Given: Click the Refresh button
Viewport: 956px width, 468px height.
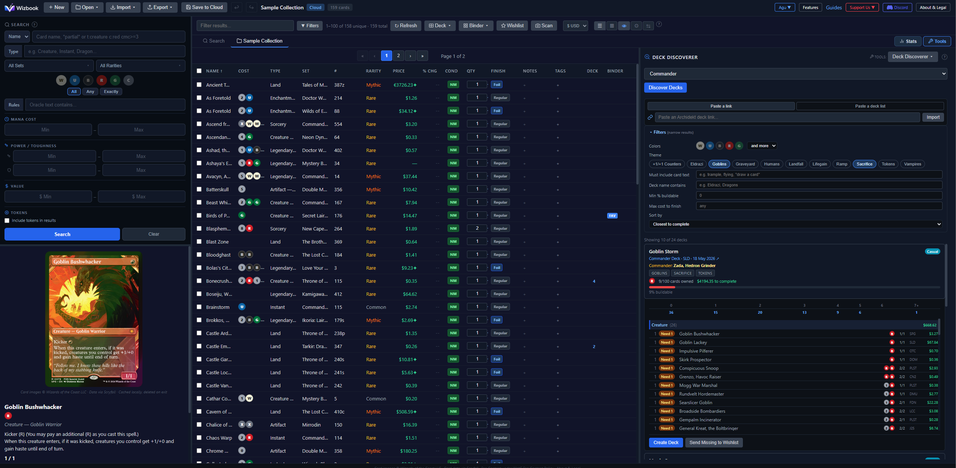Looking at the screenshot, I should pos(405,26).
